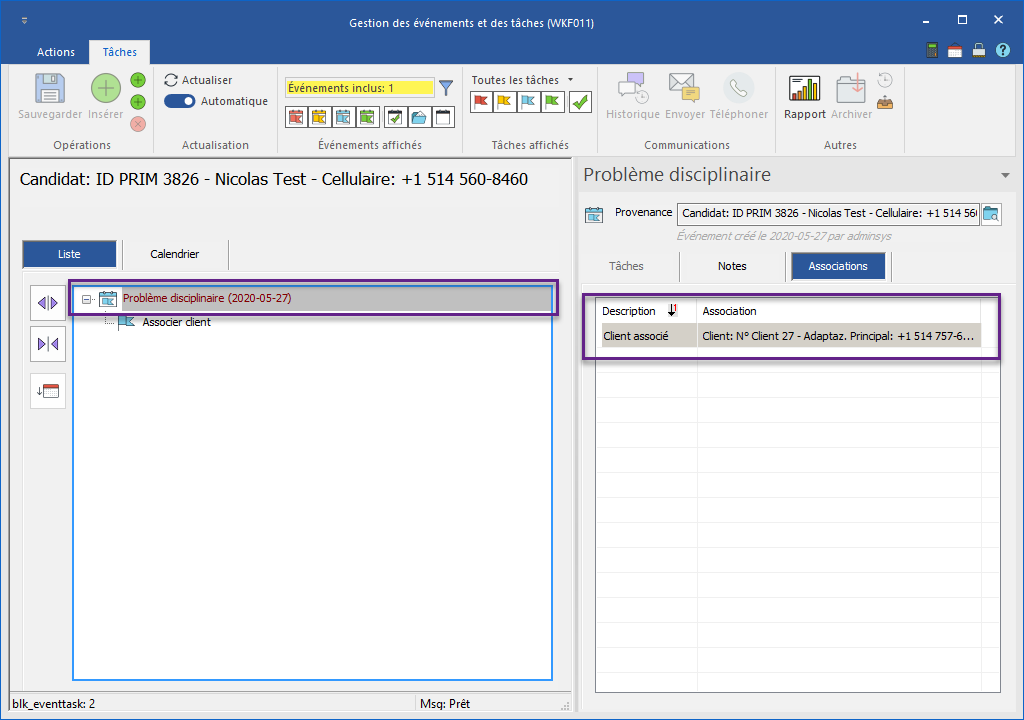This screenshot has width=1024, height=720.
Task: Click the upper small green plus icon
Action: pyautogui.click(x=138, y=80)
